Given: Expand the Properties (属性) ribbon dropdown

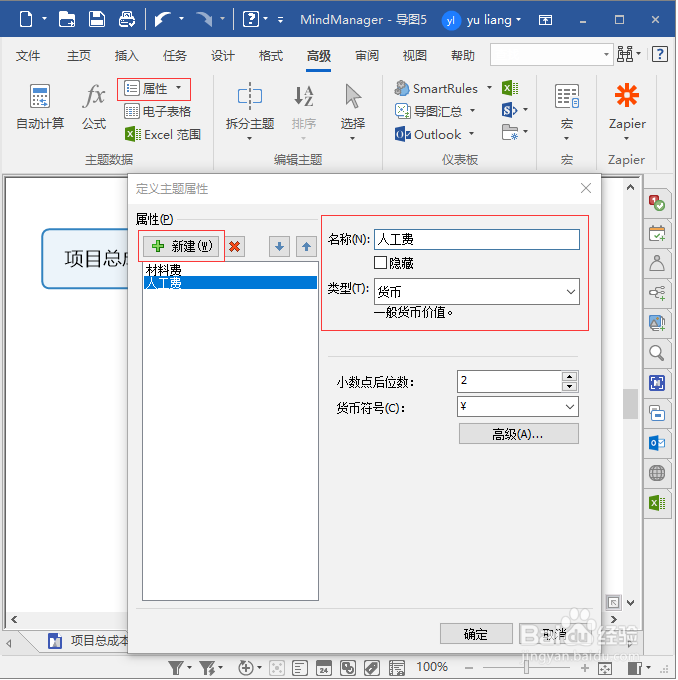Looking at the screenshot, I should [x=178, y=88].
